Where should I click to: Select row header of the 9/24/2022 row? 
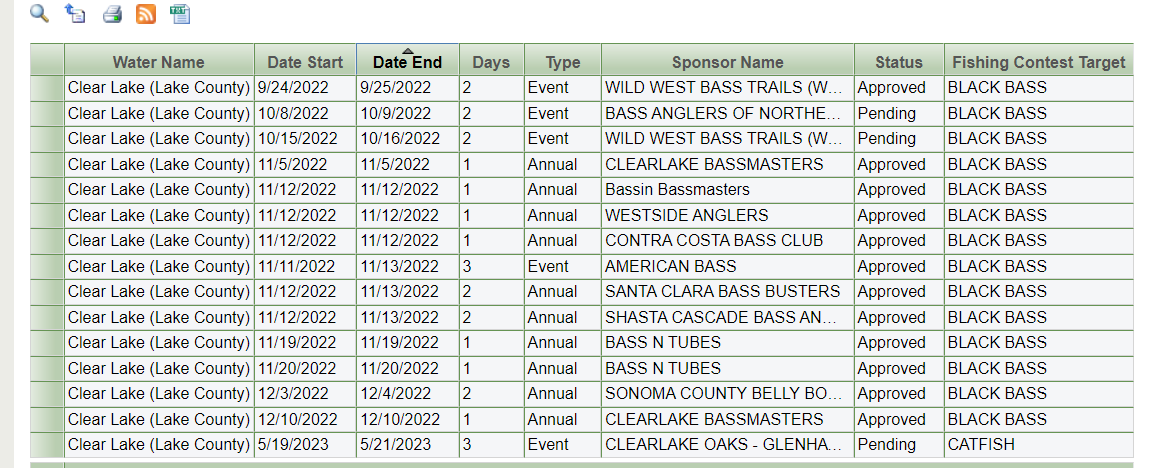click(47, 88)
